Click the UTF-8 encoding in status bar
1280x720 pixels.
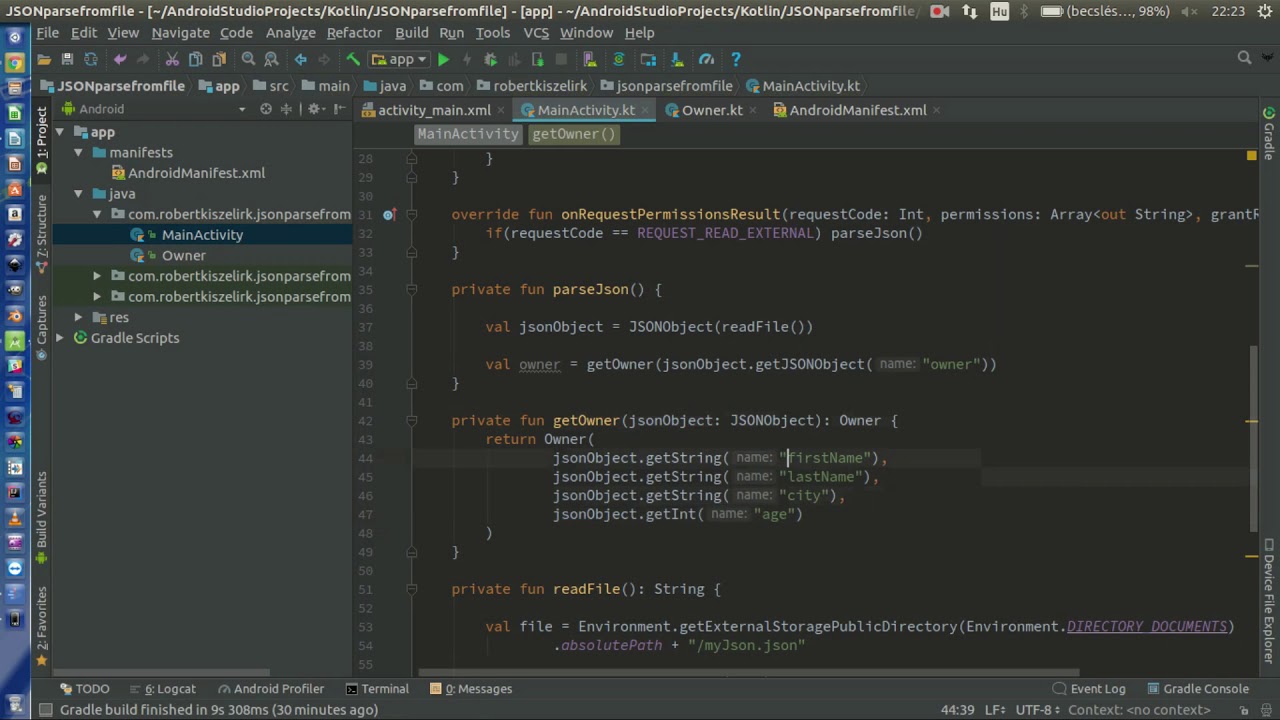pos(1037,710)
